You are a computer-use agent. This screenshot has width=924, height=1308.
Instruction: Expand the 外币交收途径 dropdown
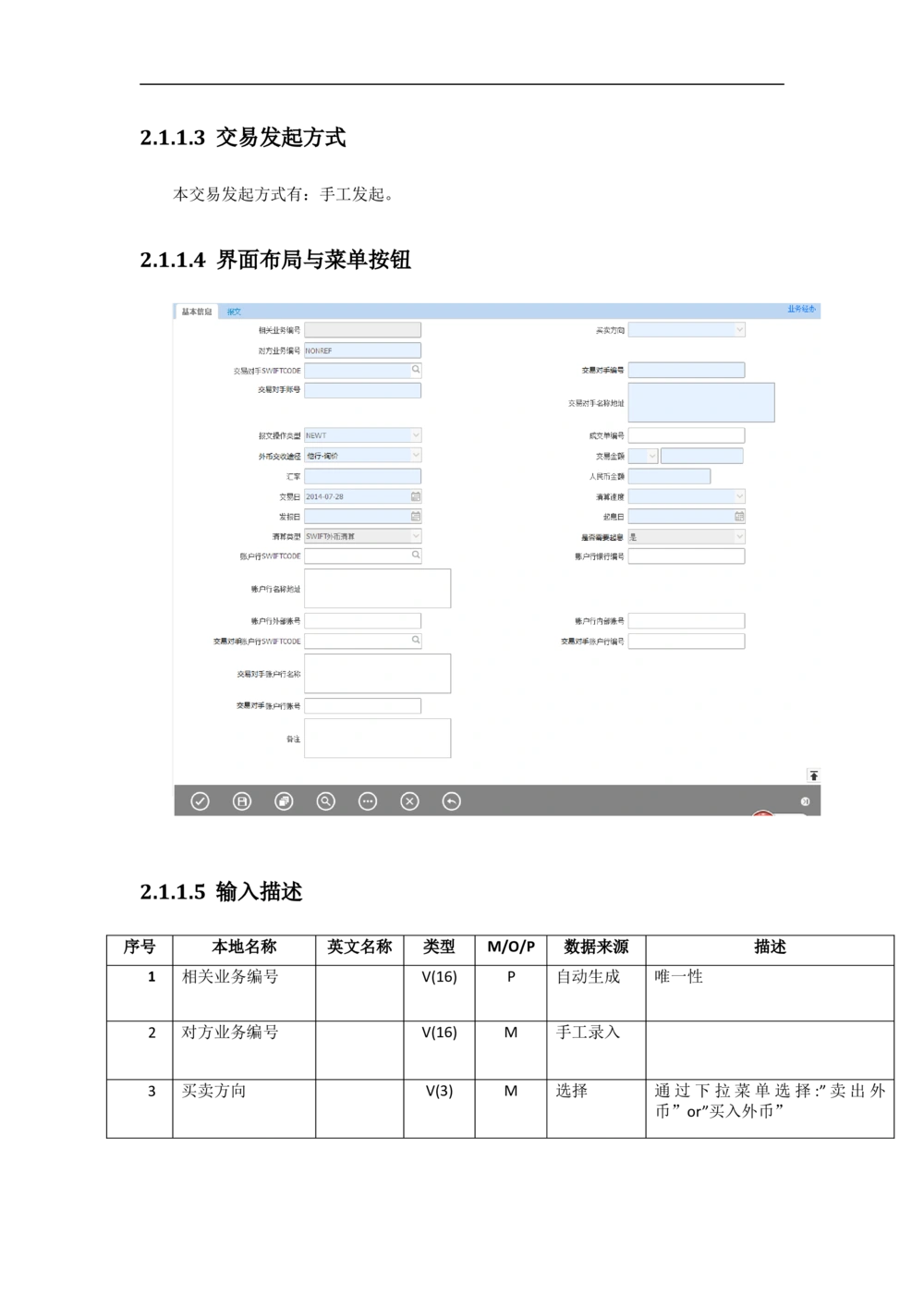(416, 456)
